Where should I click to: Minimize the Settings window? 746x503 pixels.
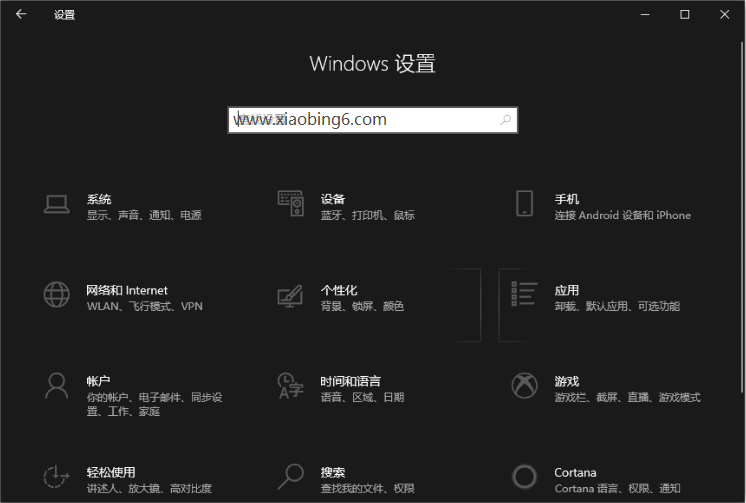645,15
